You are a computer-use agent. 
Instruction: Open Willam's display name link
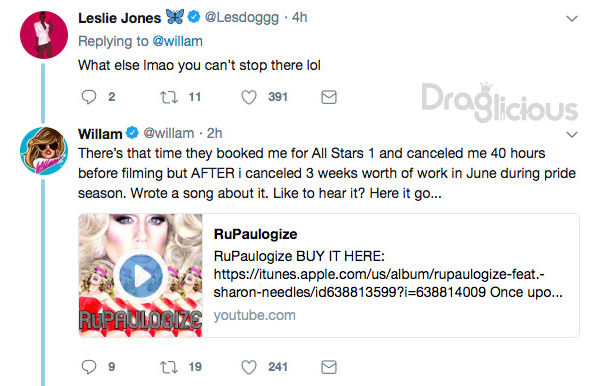point(100,134)
